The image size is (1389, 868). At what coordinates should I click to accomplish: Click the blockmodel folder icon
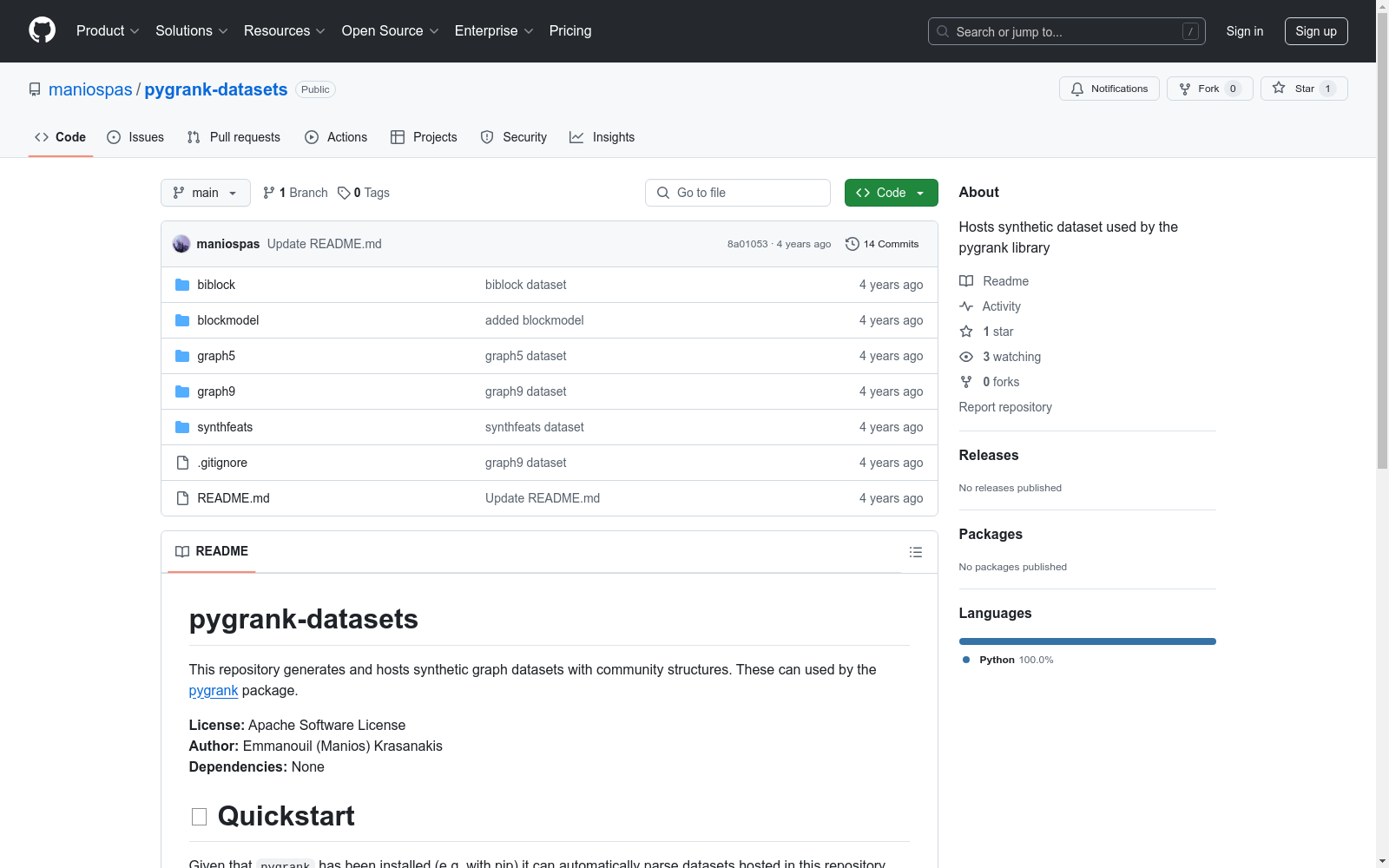pos(182,320)
